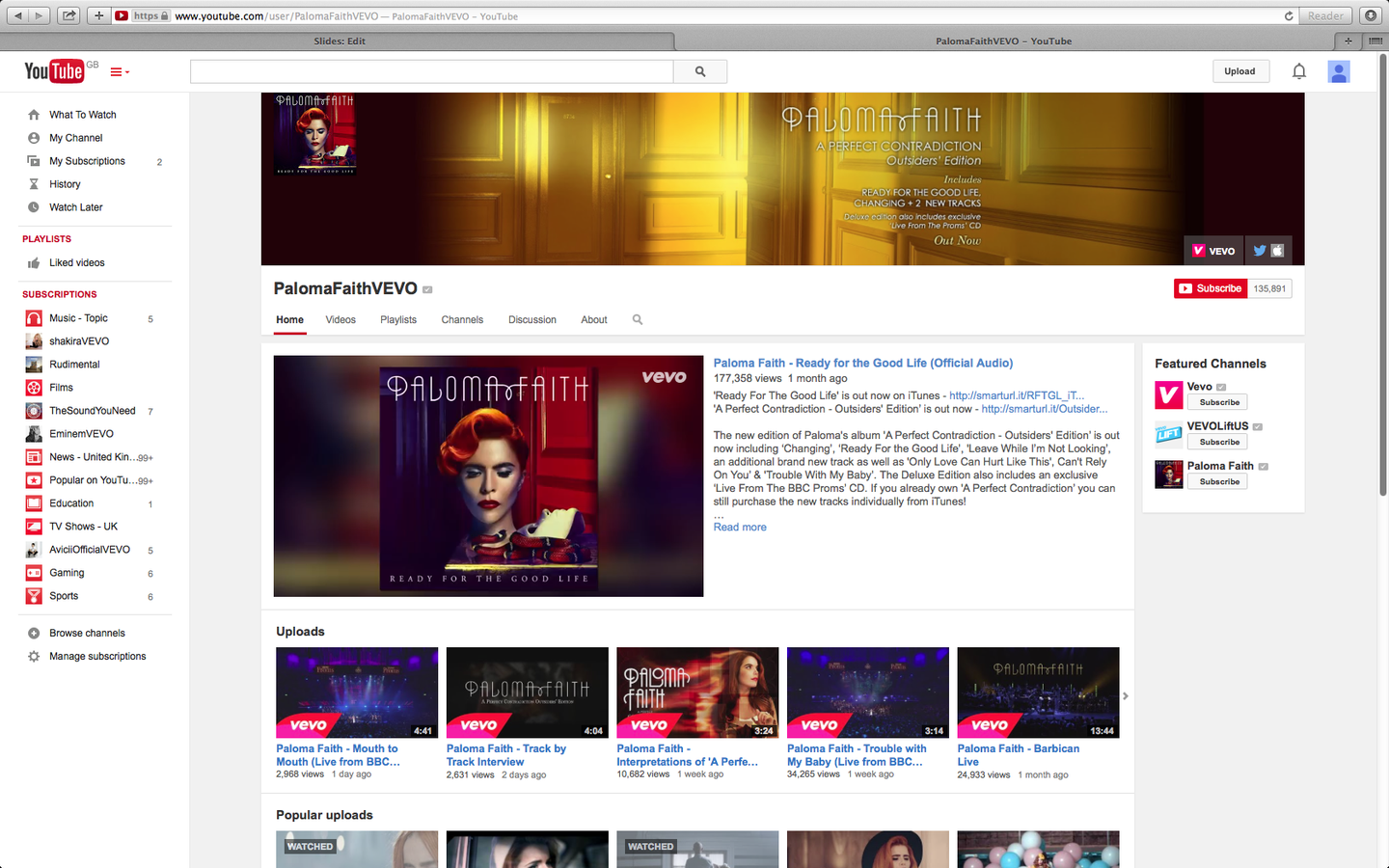
Task: Open AviciiOfficialVEVO subscription
Action: point(90,550)
